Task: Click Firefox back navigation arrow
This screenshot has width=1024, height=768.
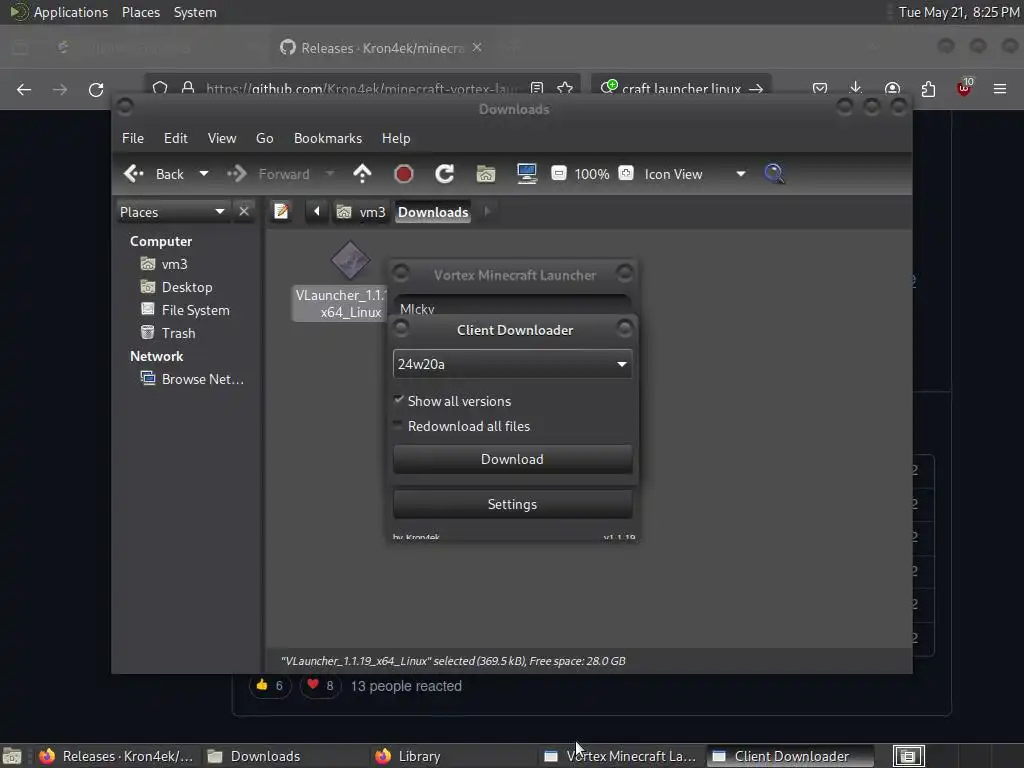Action: (x=24, y=89)
